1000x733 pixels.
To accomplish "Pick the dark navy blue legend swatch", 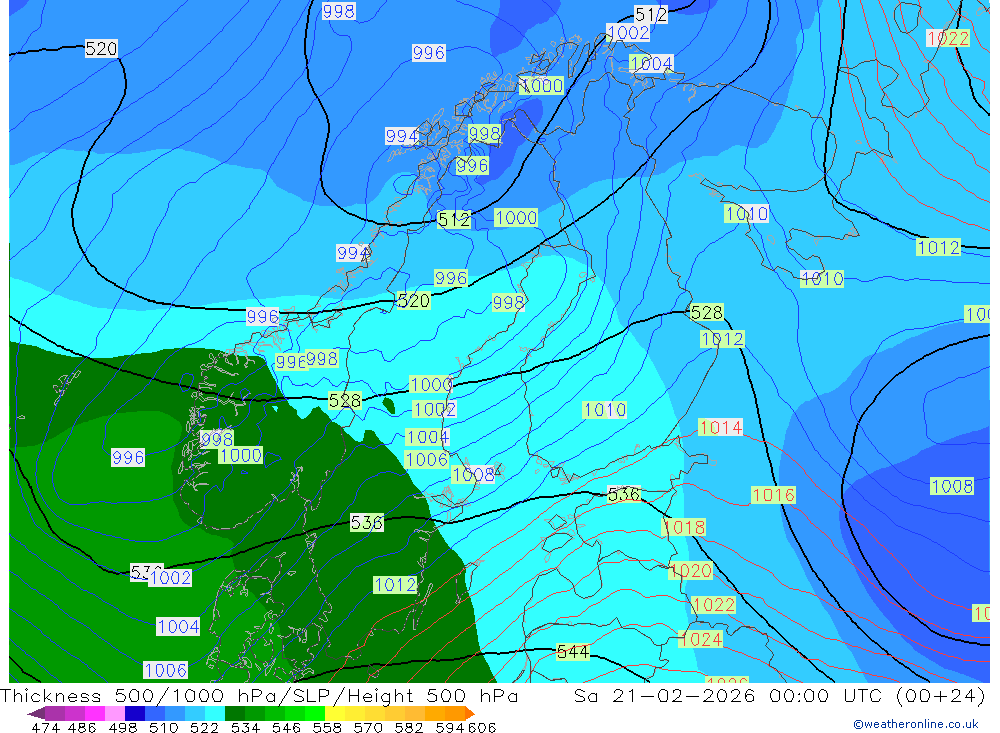I will click(x=135, y=713).
